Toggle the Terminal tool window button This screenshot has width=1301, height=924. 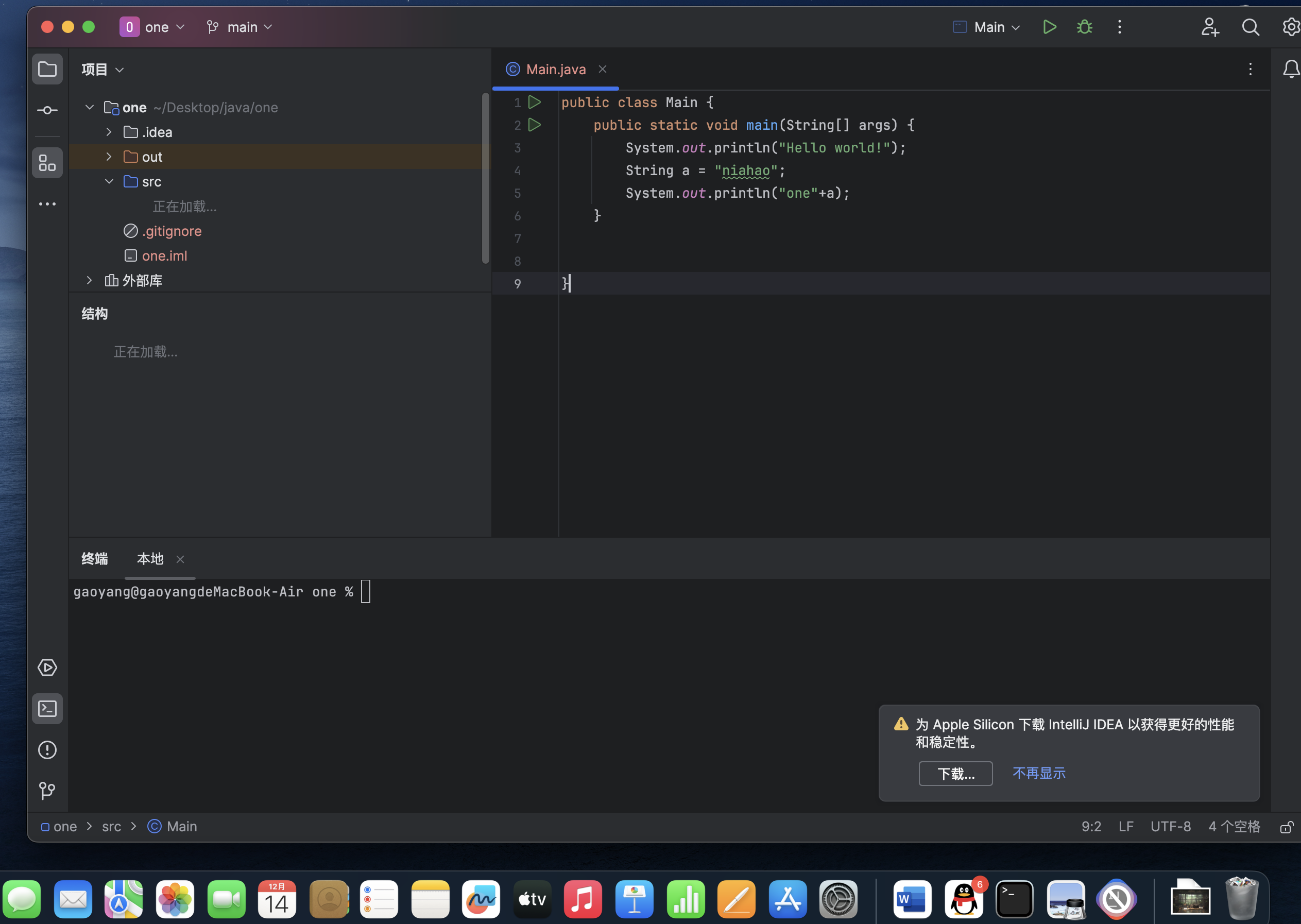[x=47, y=709]
